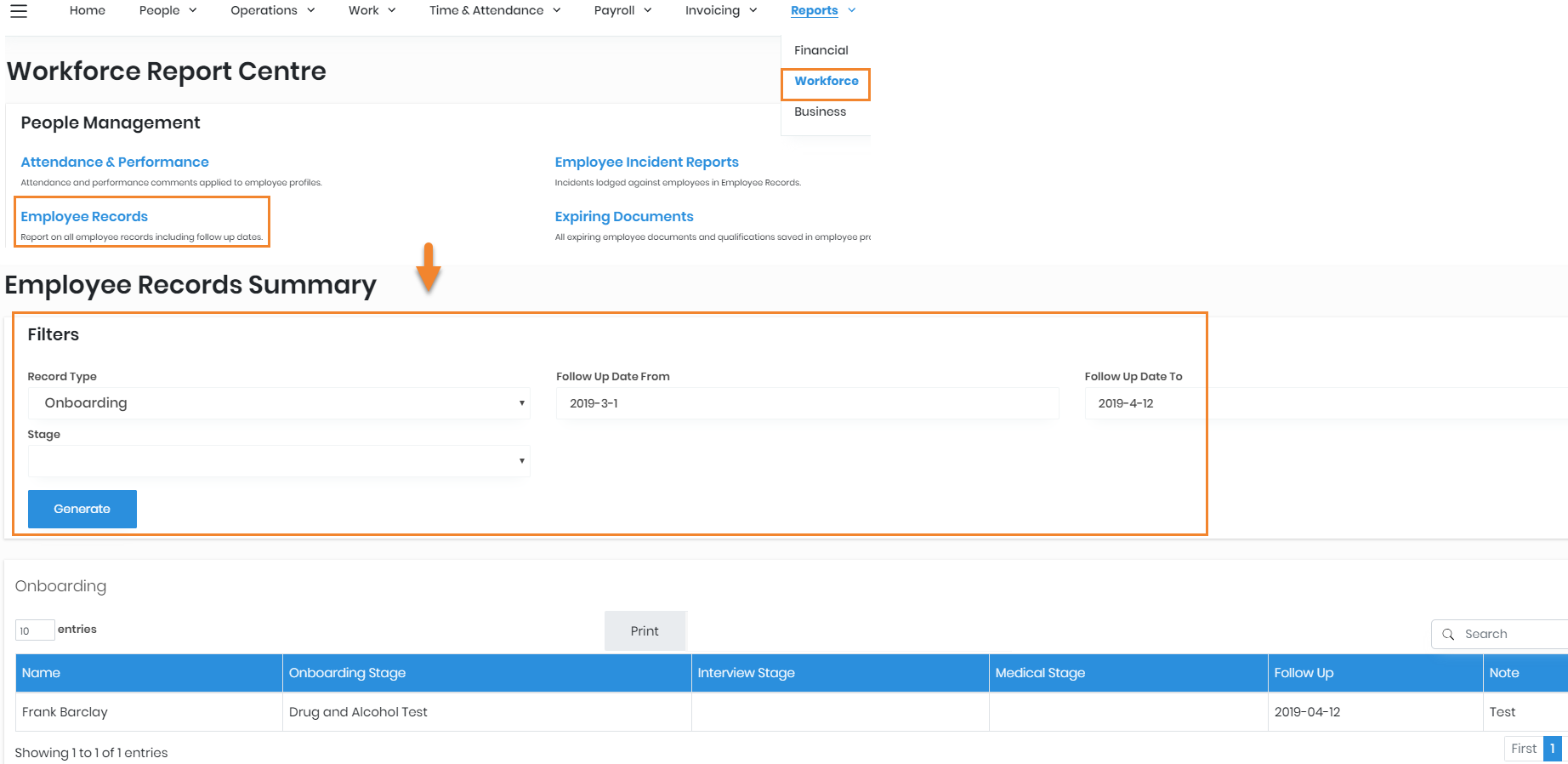Open the Reports menu

[x=822, y=10]
